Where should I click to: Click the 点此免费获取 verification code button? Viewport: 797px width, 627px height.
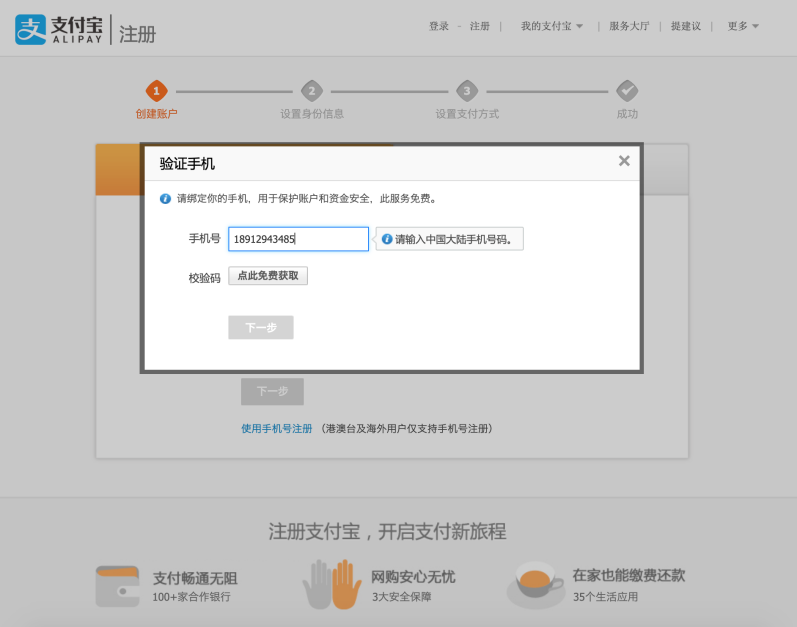coord(268,276)
